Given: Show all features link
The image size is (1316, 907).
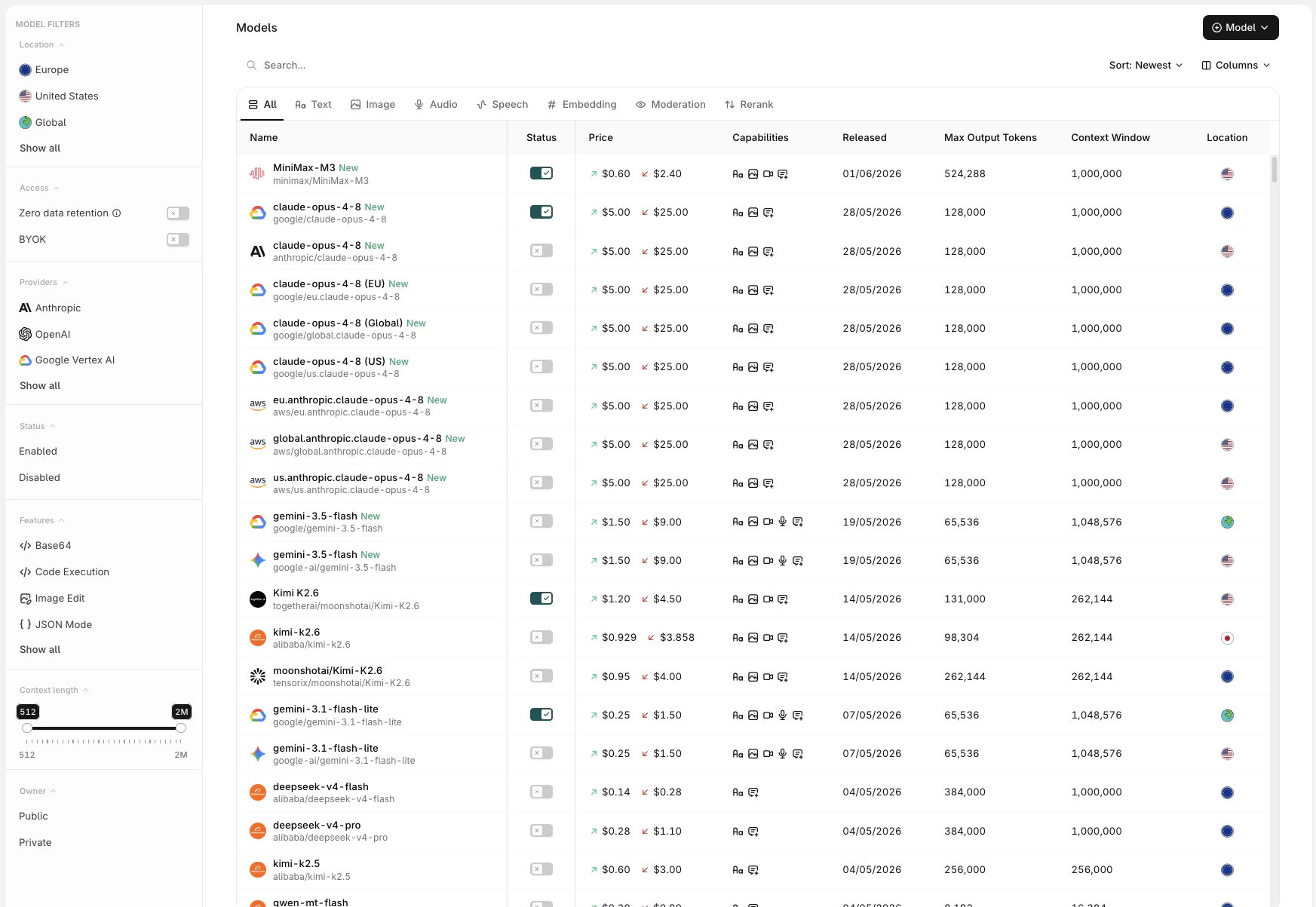Looking at the screenshot, I should tap(40, 650).
